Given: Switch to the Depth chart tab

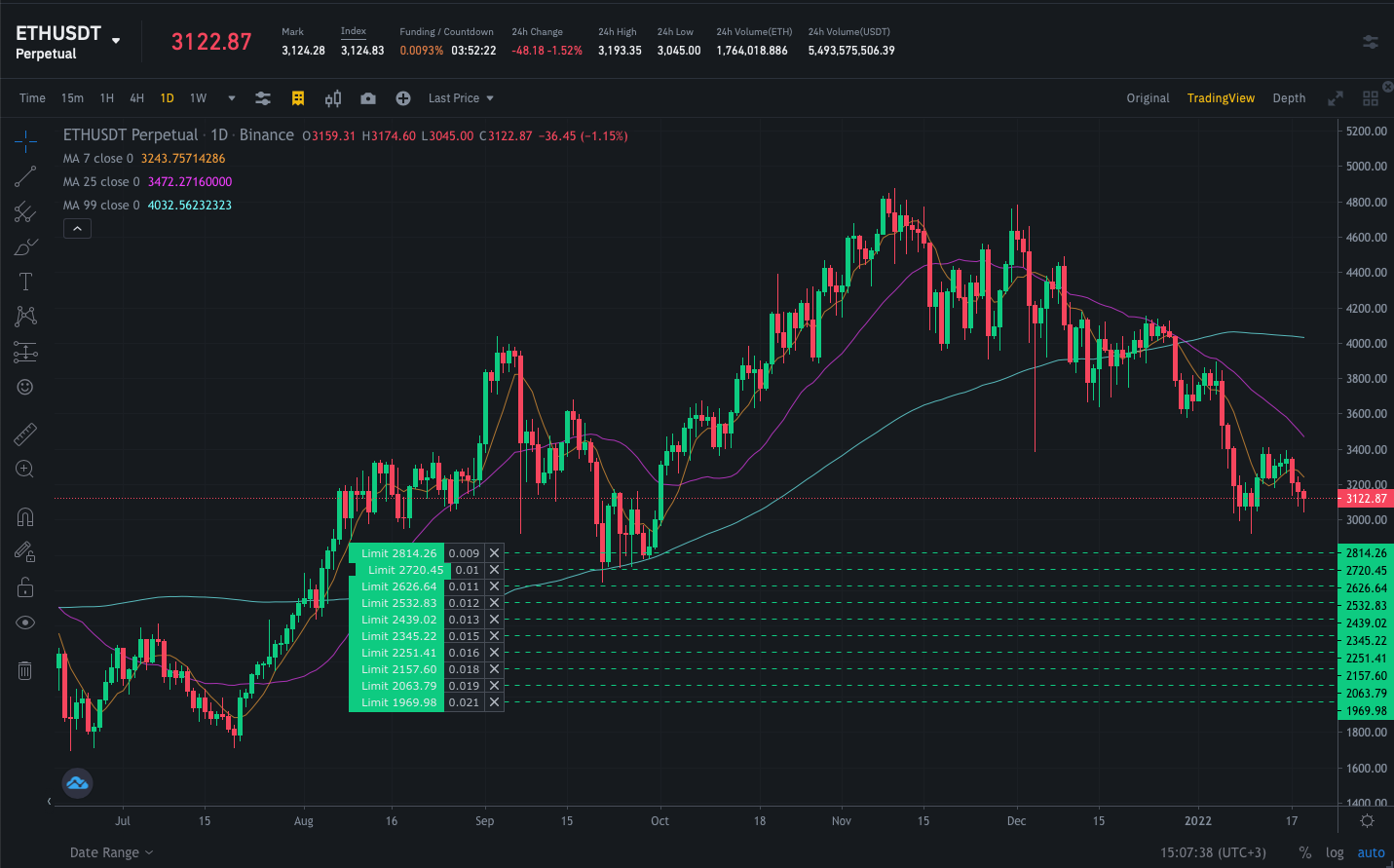Looking at the screenshot, I should pyautogui.click(x=1288, y=98).
